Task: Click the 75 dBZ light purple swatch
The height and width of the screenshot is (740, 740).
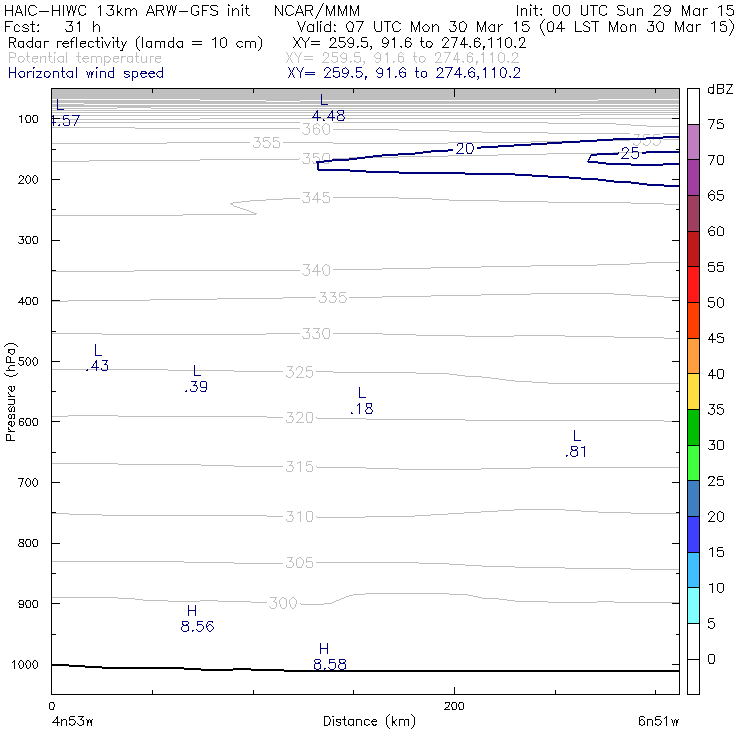Action: 693,142
